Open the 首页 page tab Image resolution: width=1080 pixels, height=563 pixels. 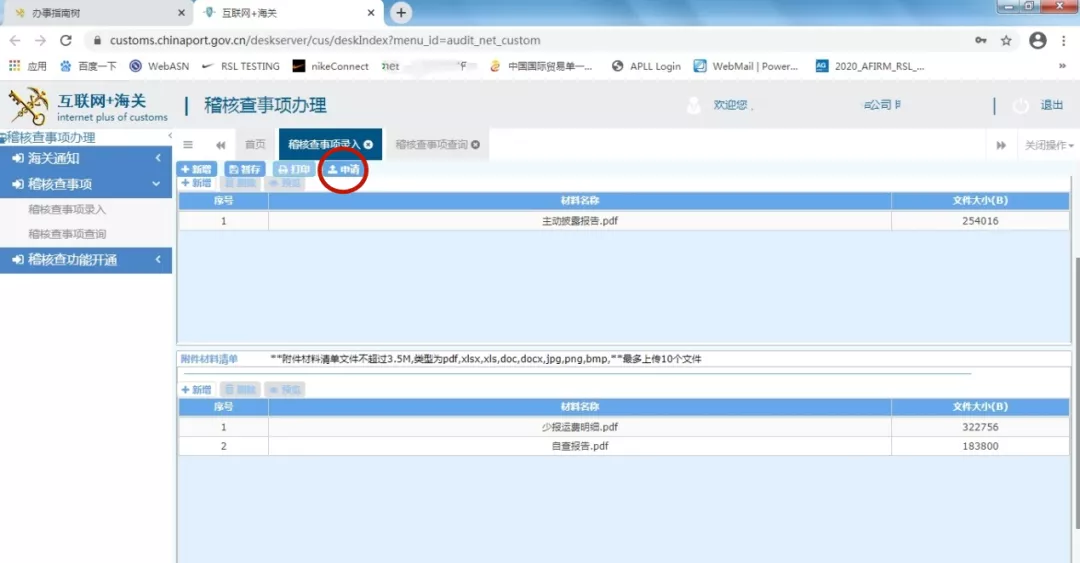pos(255,145)
